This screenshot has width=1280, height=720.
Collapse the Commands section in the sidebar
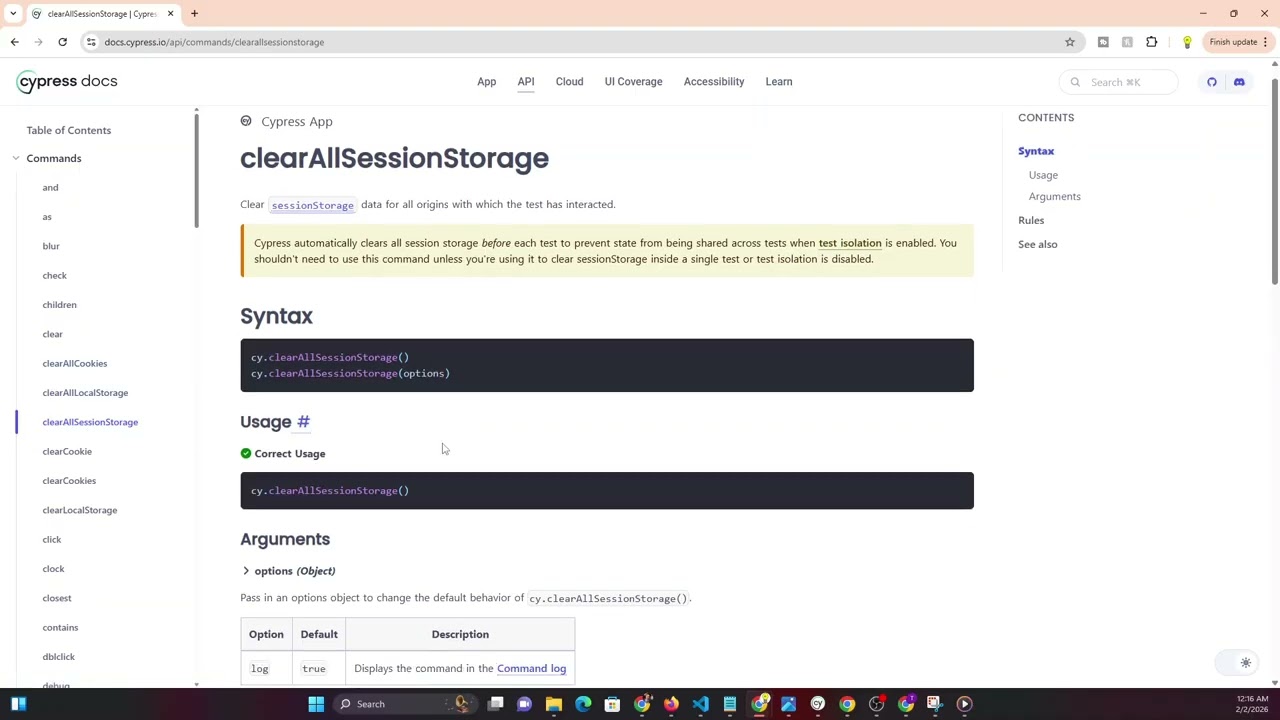16,158
